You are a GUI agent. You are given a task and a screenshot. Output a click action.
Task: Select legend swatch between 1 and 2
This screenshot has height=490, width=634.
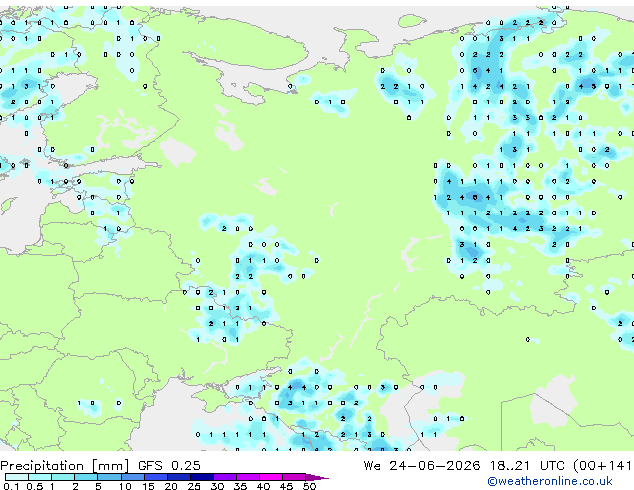pos(63,477)
